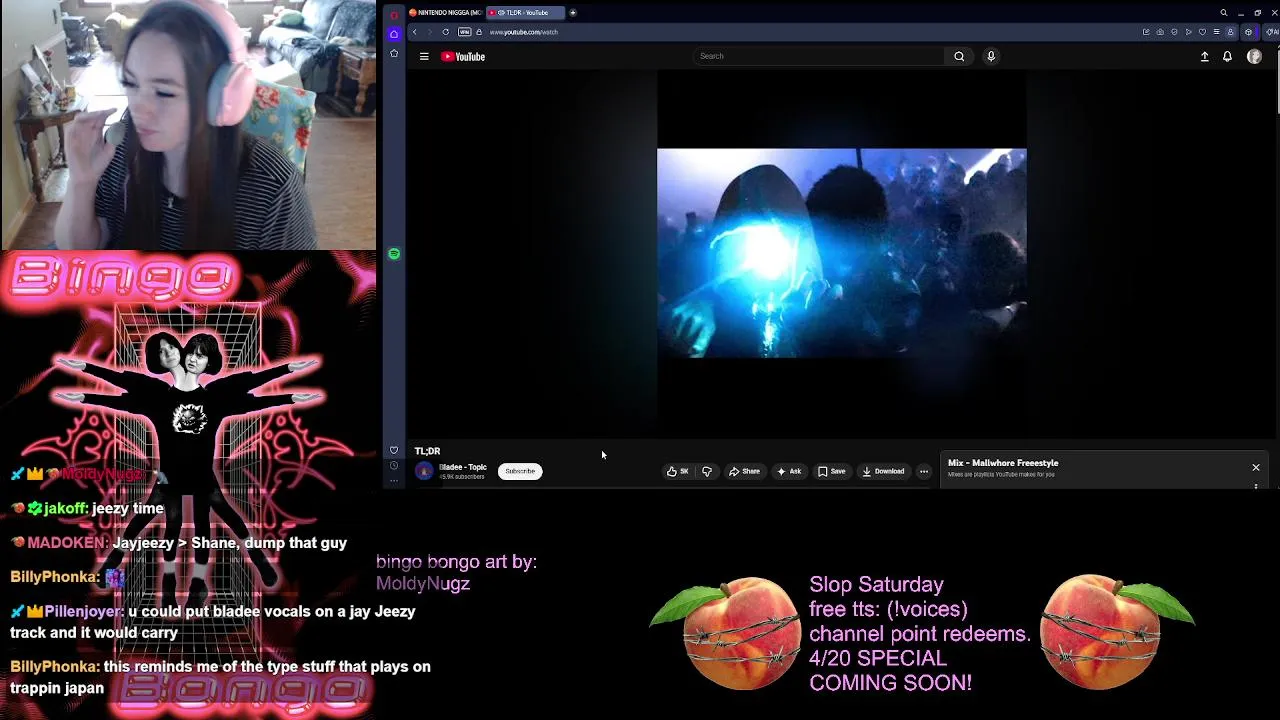Open the bookmarks star icon in sidebar

click(x=394, y=53)
